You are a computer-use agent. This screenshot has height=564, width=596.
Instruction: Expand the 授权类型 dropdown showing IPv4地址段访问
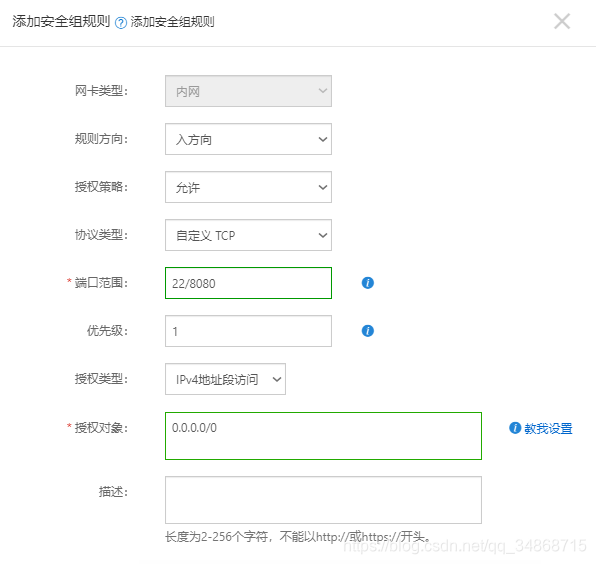(225, 379)
